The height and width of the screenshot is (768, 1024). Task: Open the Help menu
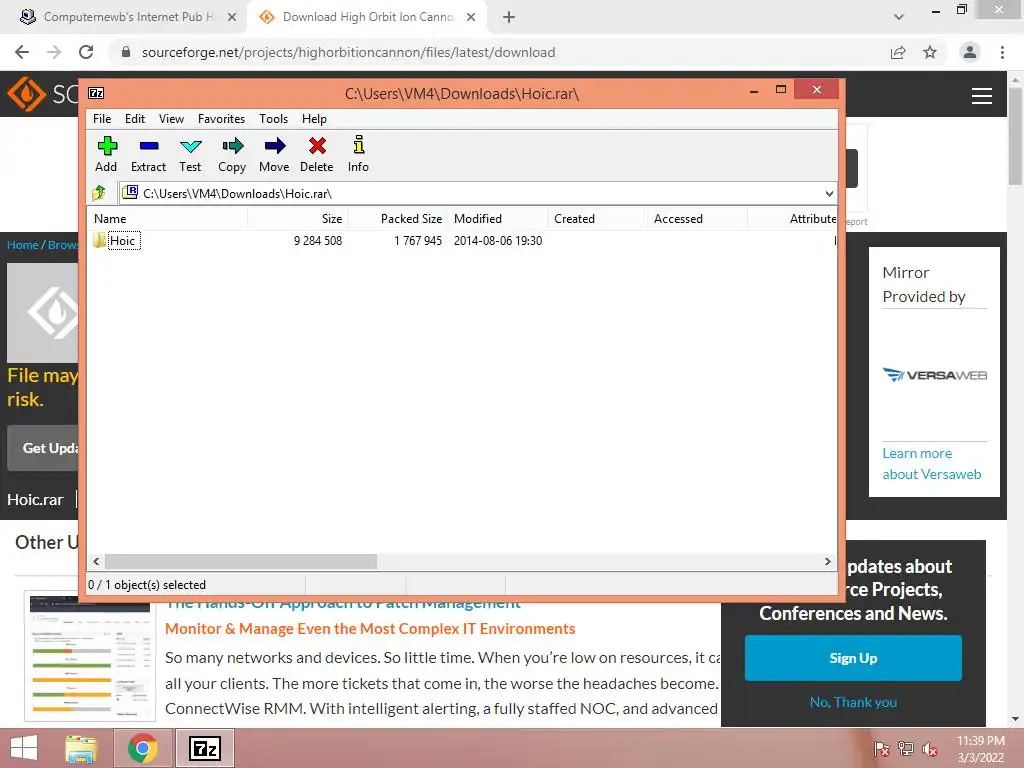[314, 119]
